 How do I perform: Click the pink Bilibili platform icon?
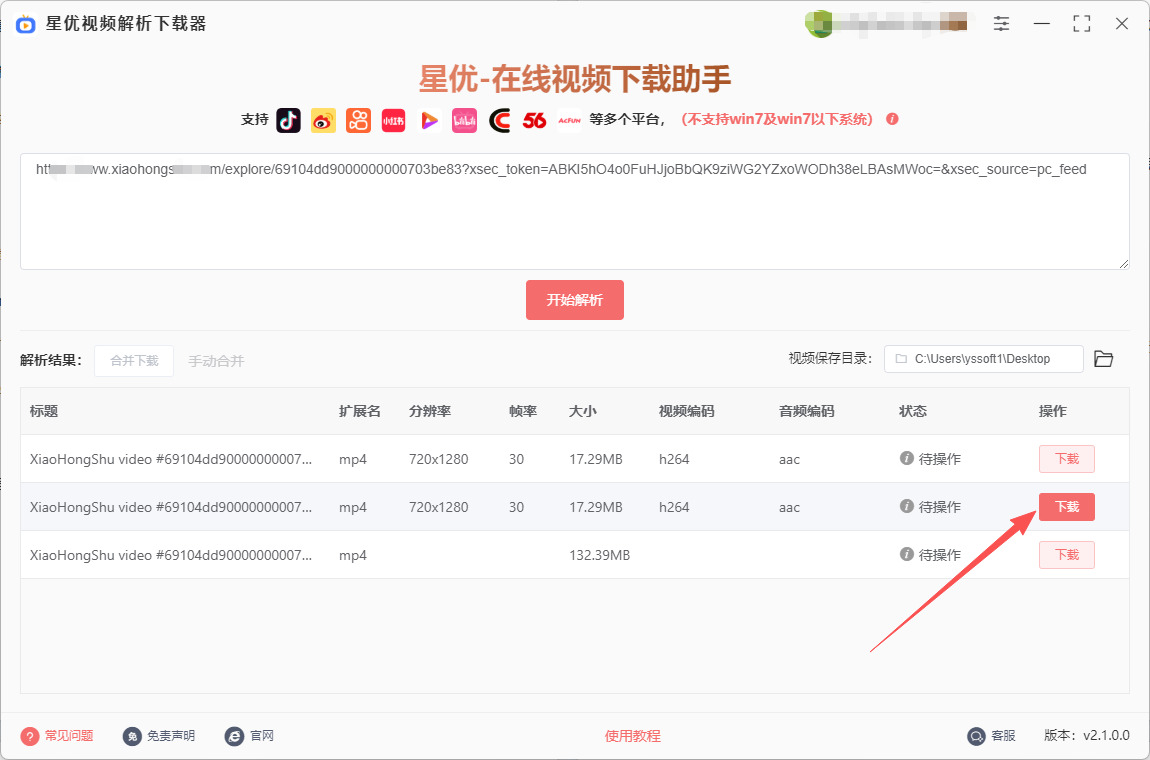[464, 120]
